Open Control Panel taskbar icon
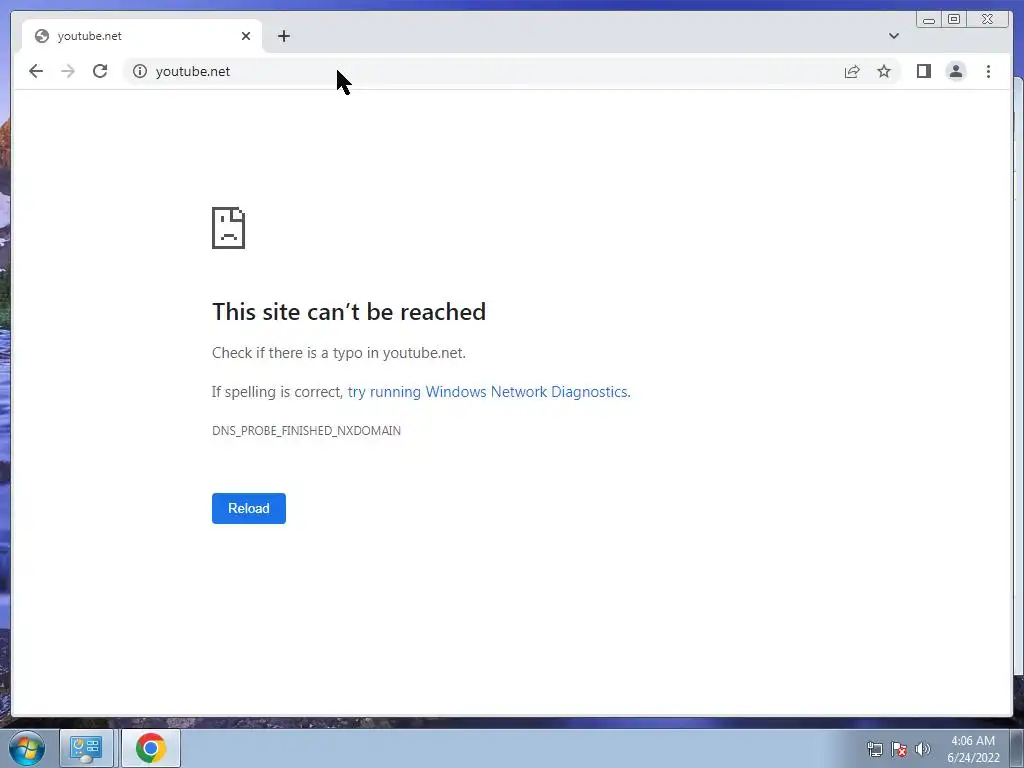This screenshot has height=768, width=1024. 86,748
